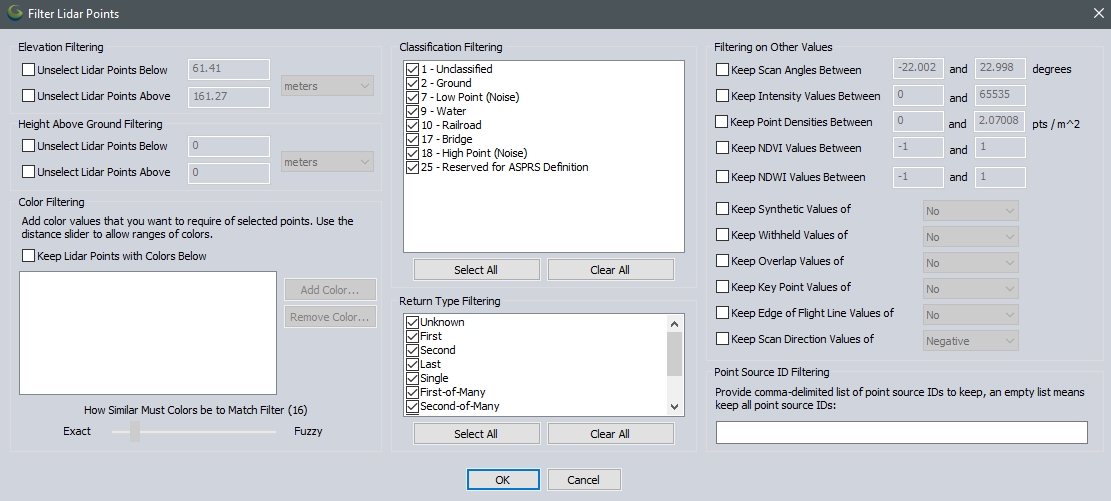Enable Keep Lidar Points with Colors Below

28,256
